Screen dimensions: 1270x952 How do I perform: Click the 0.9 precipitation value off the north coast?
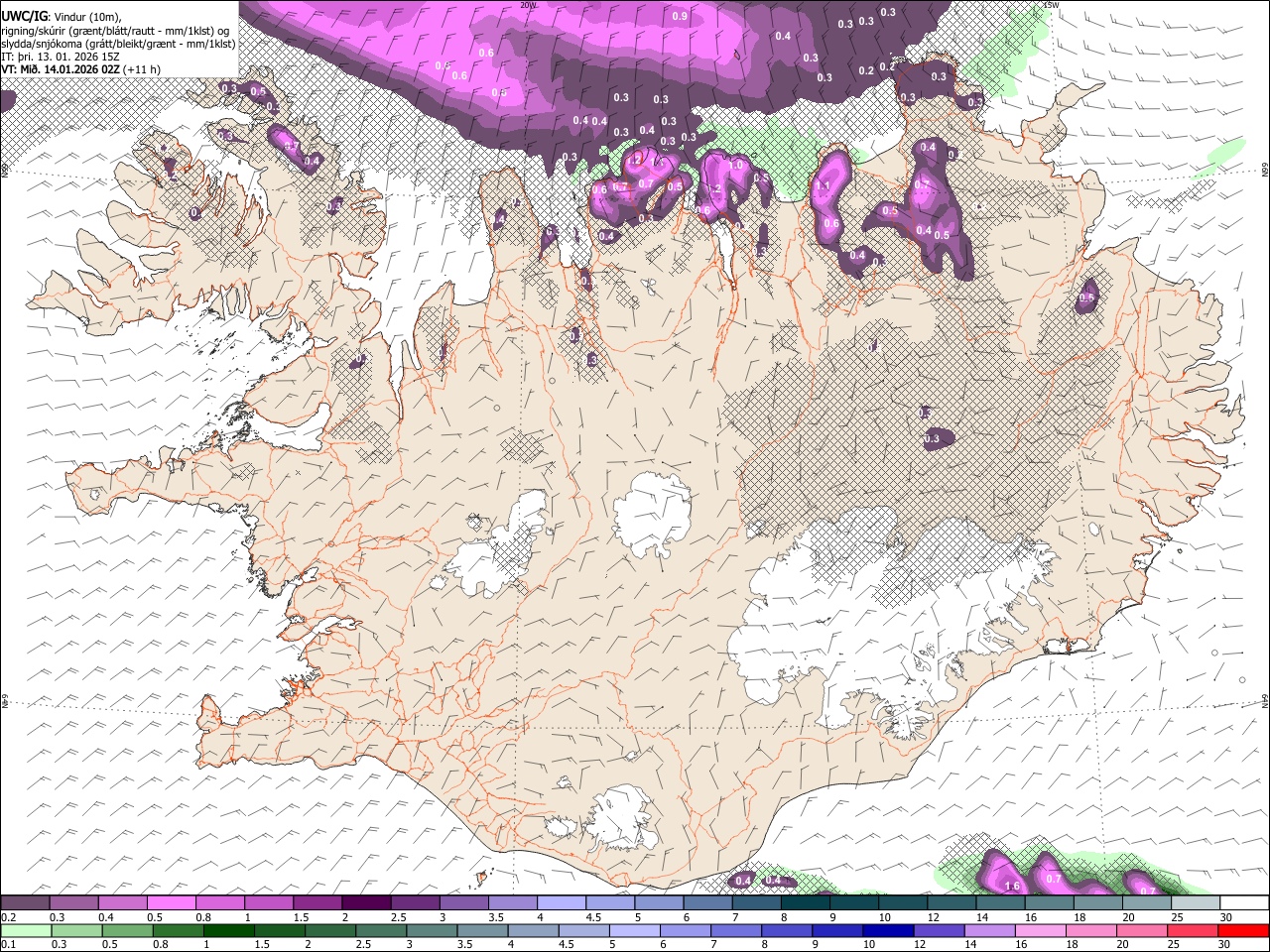(x=680, y=16)
